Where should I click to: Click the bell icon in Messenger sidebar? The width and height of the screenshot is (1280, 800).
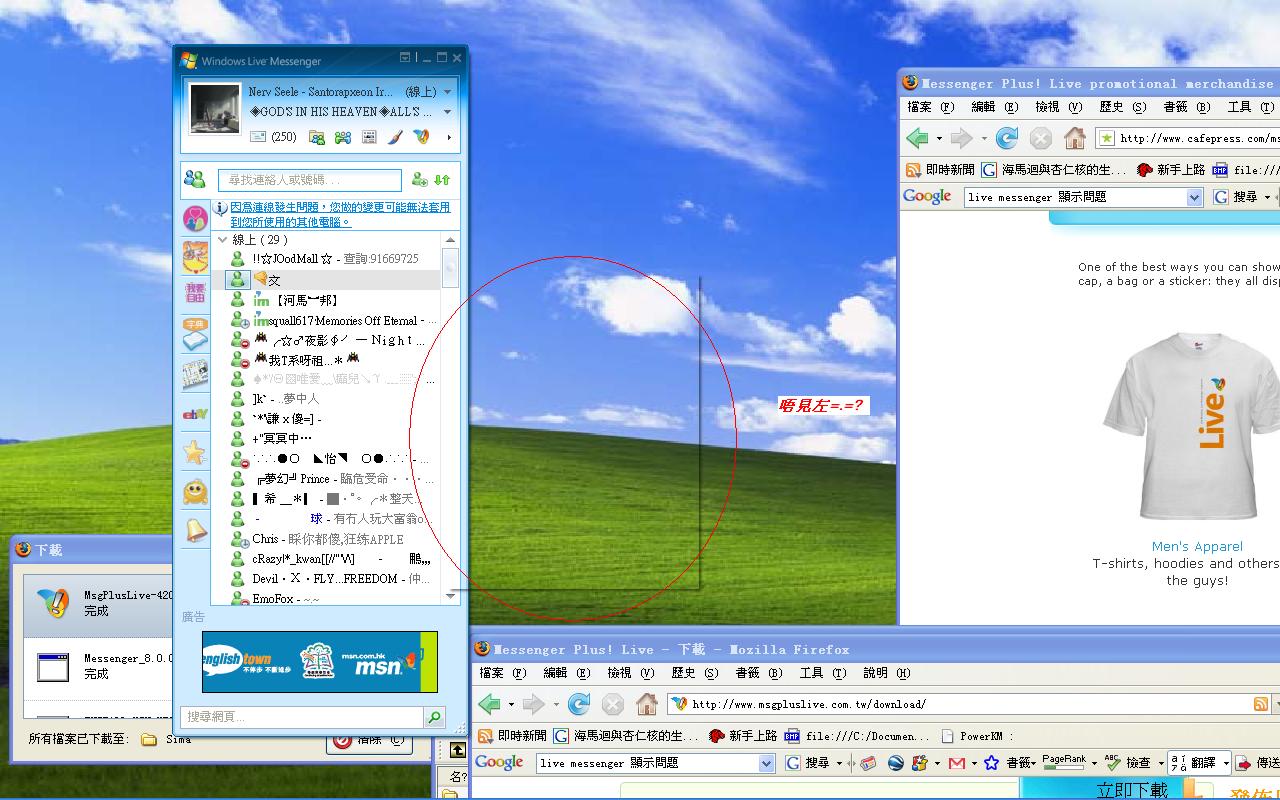click(x=195, y=530)
